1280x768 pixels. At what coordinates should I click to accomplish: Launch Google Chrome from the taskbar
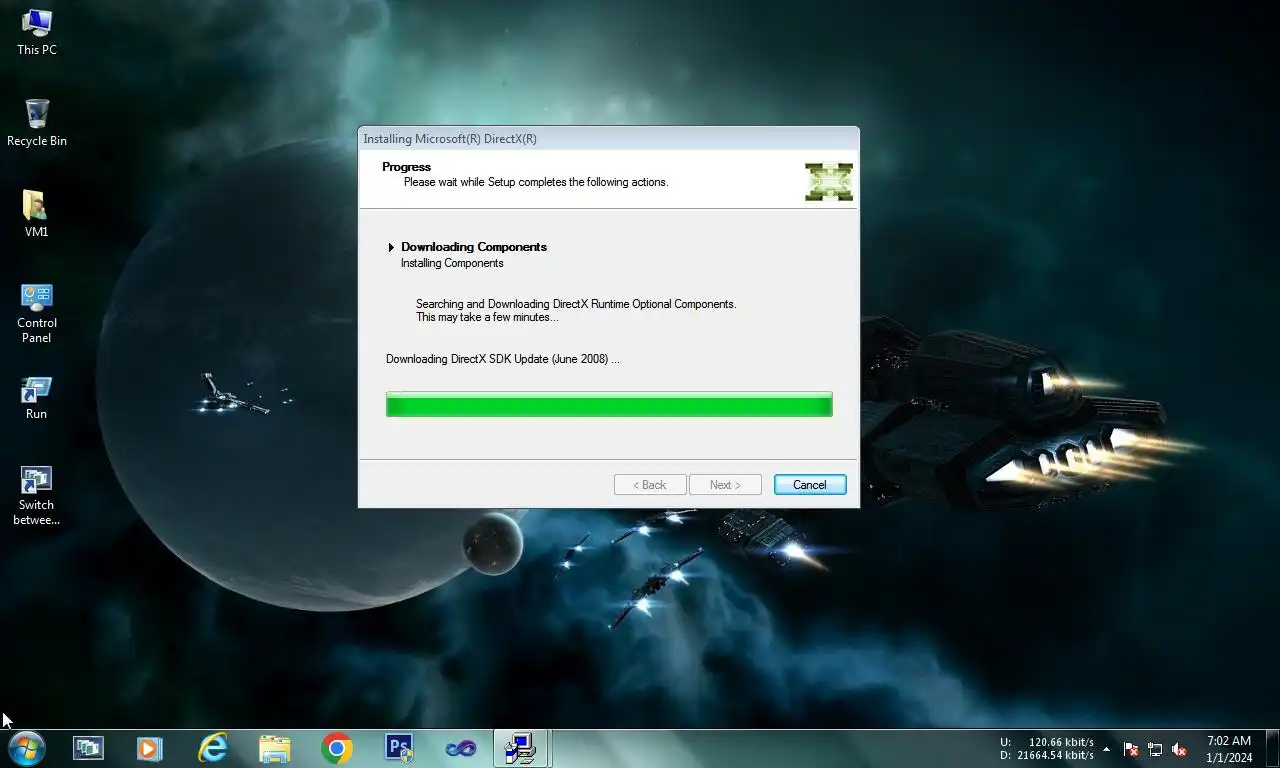[337, 748]
